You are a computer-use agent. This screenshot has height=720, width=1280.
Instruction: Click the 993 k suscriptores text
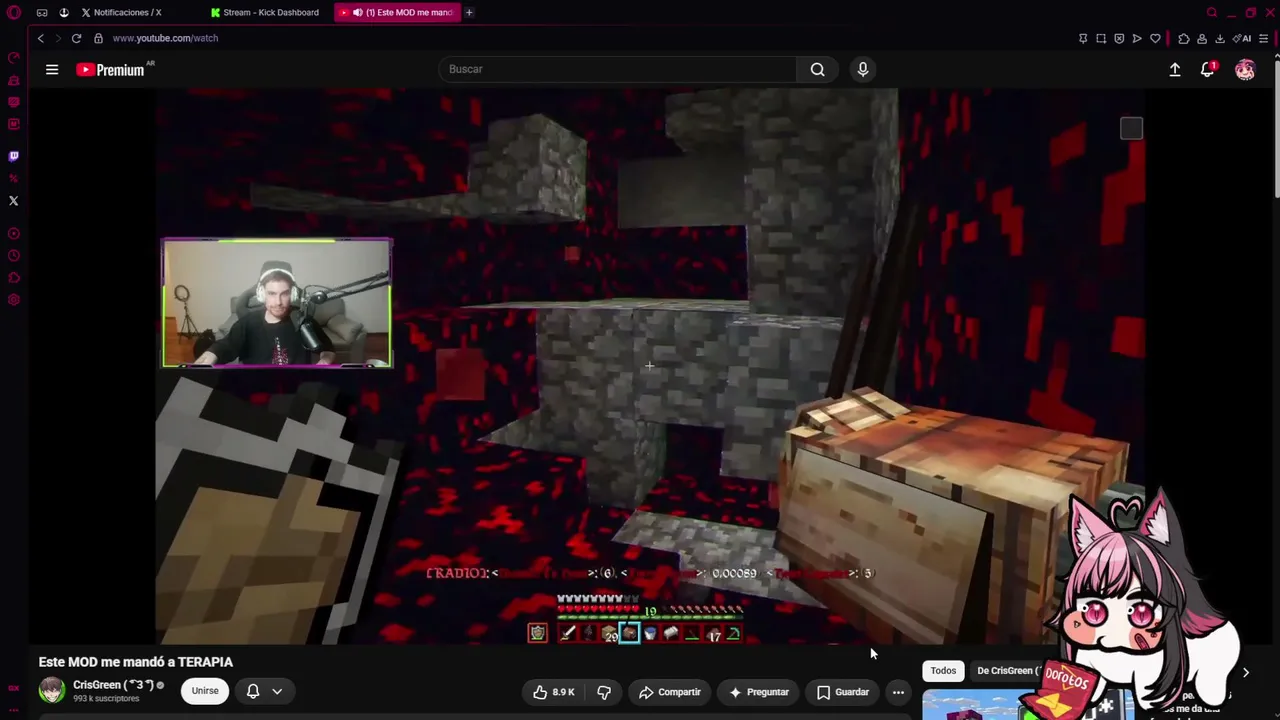(x=106, y=699)
